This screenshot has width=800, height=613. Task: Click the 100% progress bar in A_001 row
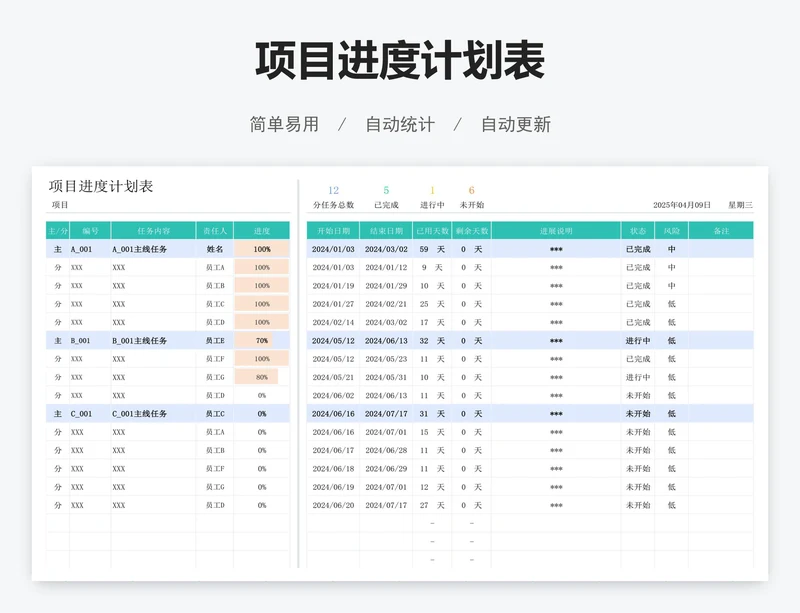click(x=262, y=249)
